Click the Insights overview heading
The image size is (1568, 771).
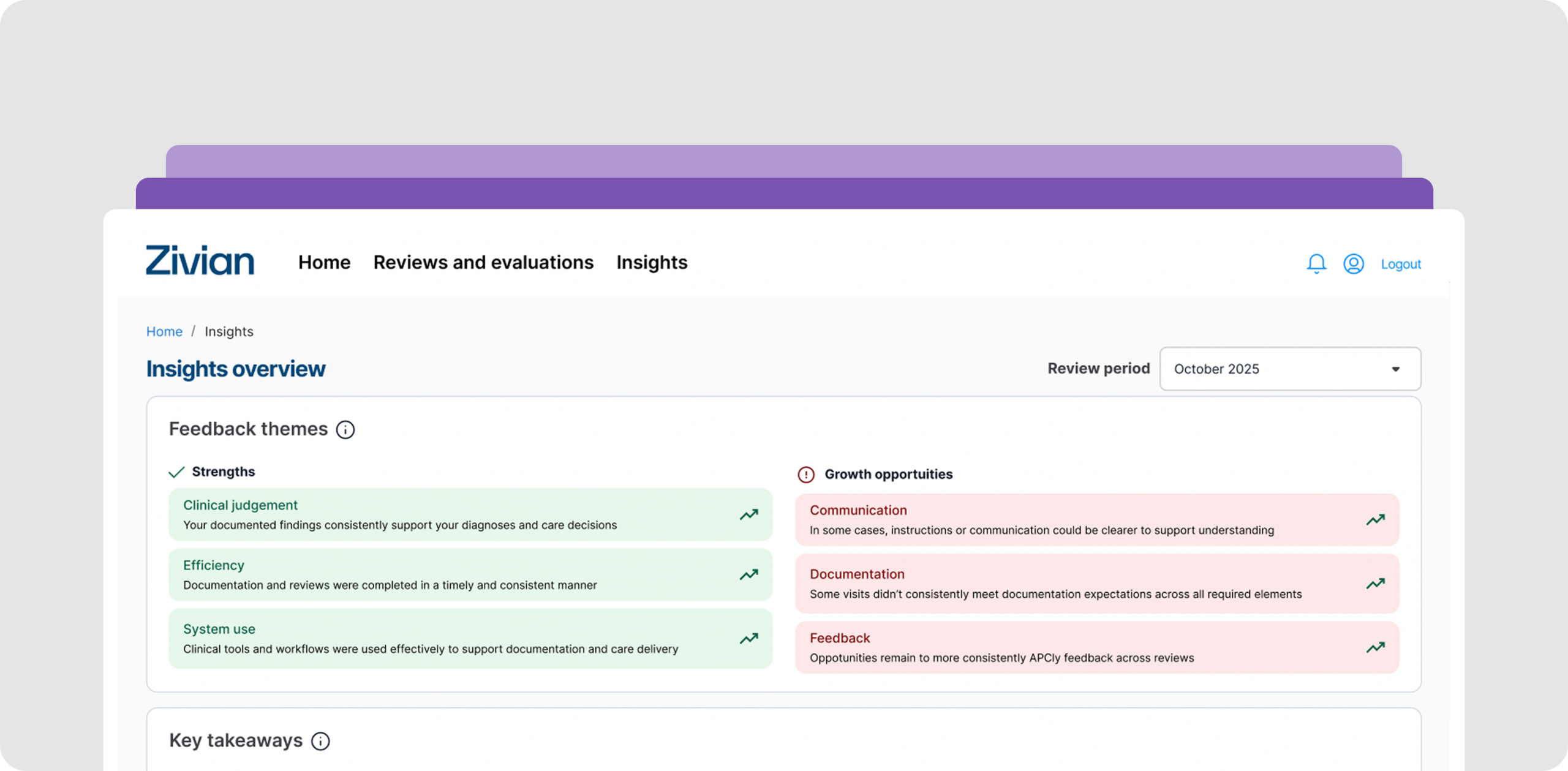[x=236, y=369]
